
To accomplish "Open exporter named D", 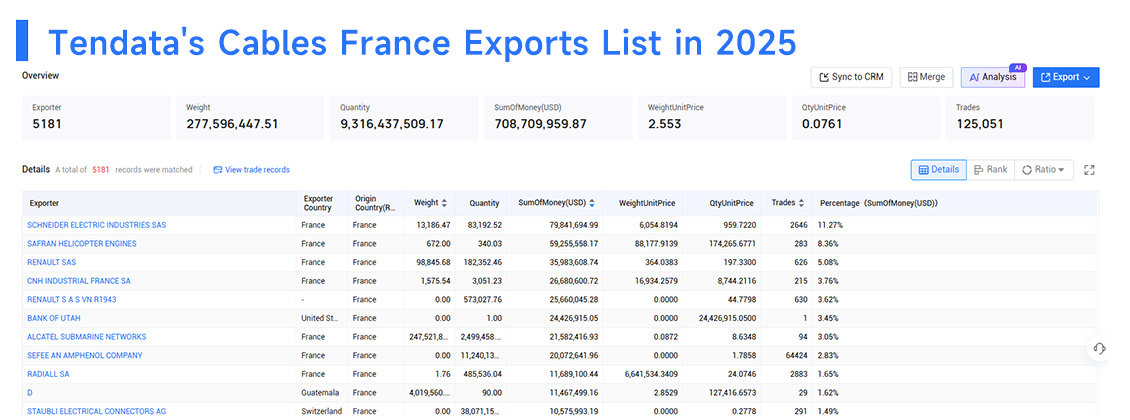I will pos(30,393).
